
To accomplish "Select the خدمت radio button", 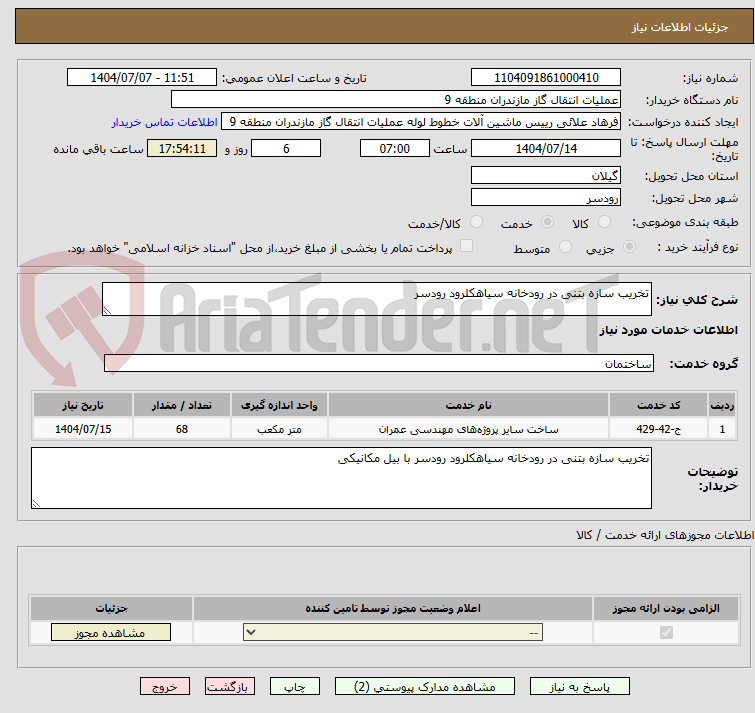I will [547, 222].
